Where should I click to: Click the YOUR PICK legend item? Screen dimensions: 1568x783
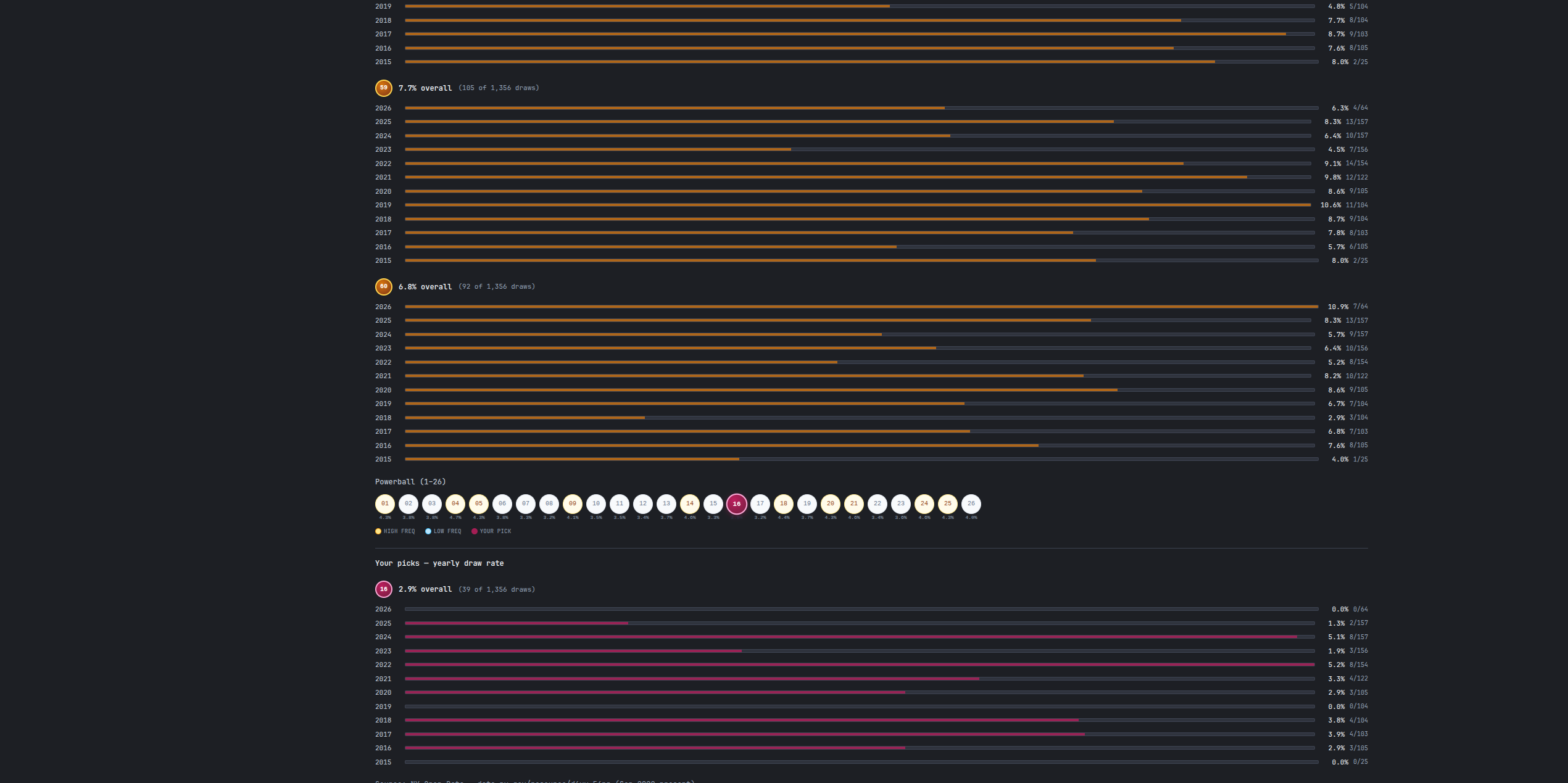pyautogui.click(x=491, y=531)
